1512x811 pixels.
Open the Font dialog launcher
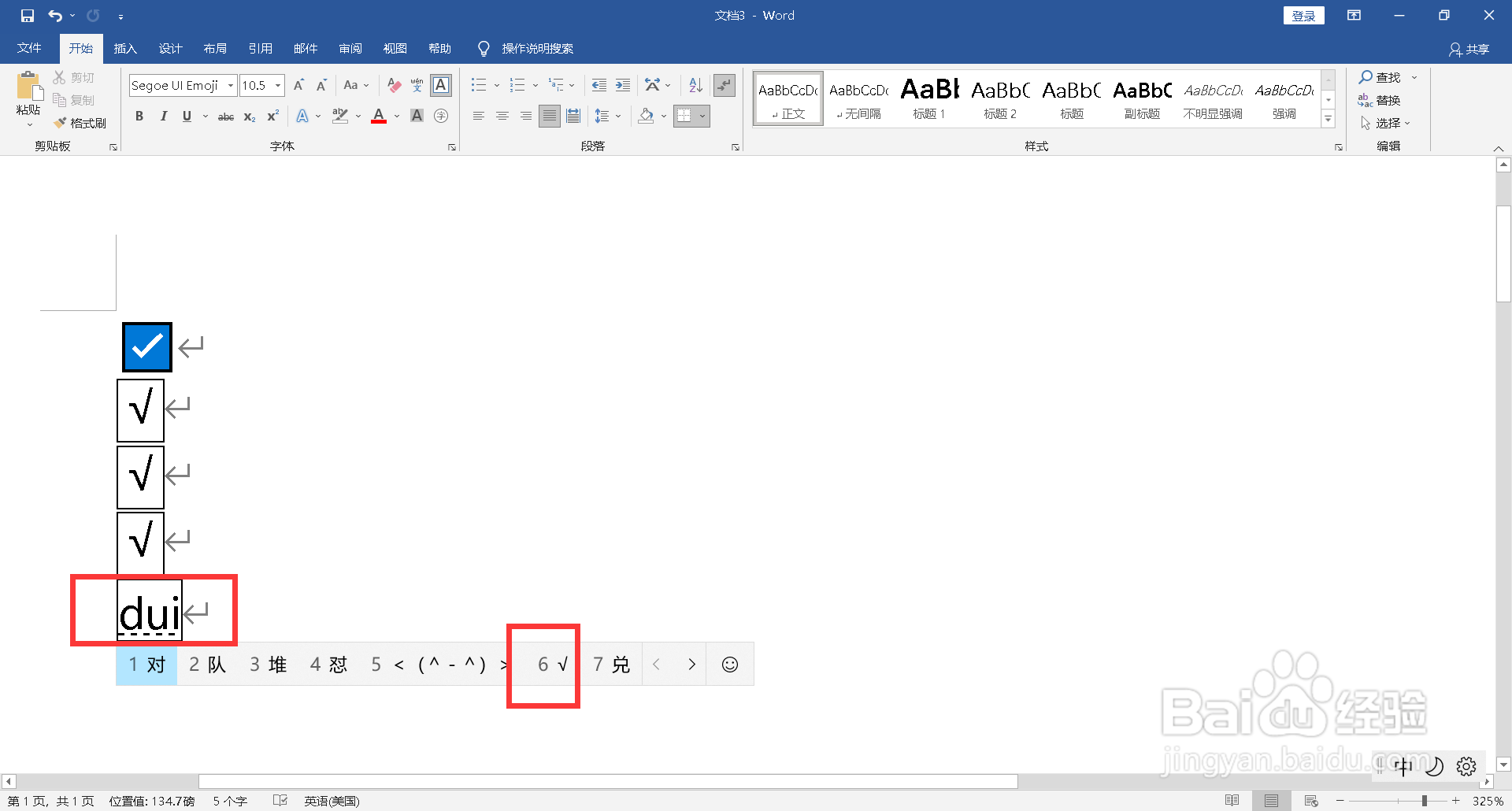pyautogui.click(x=452, y=147)
